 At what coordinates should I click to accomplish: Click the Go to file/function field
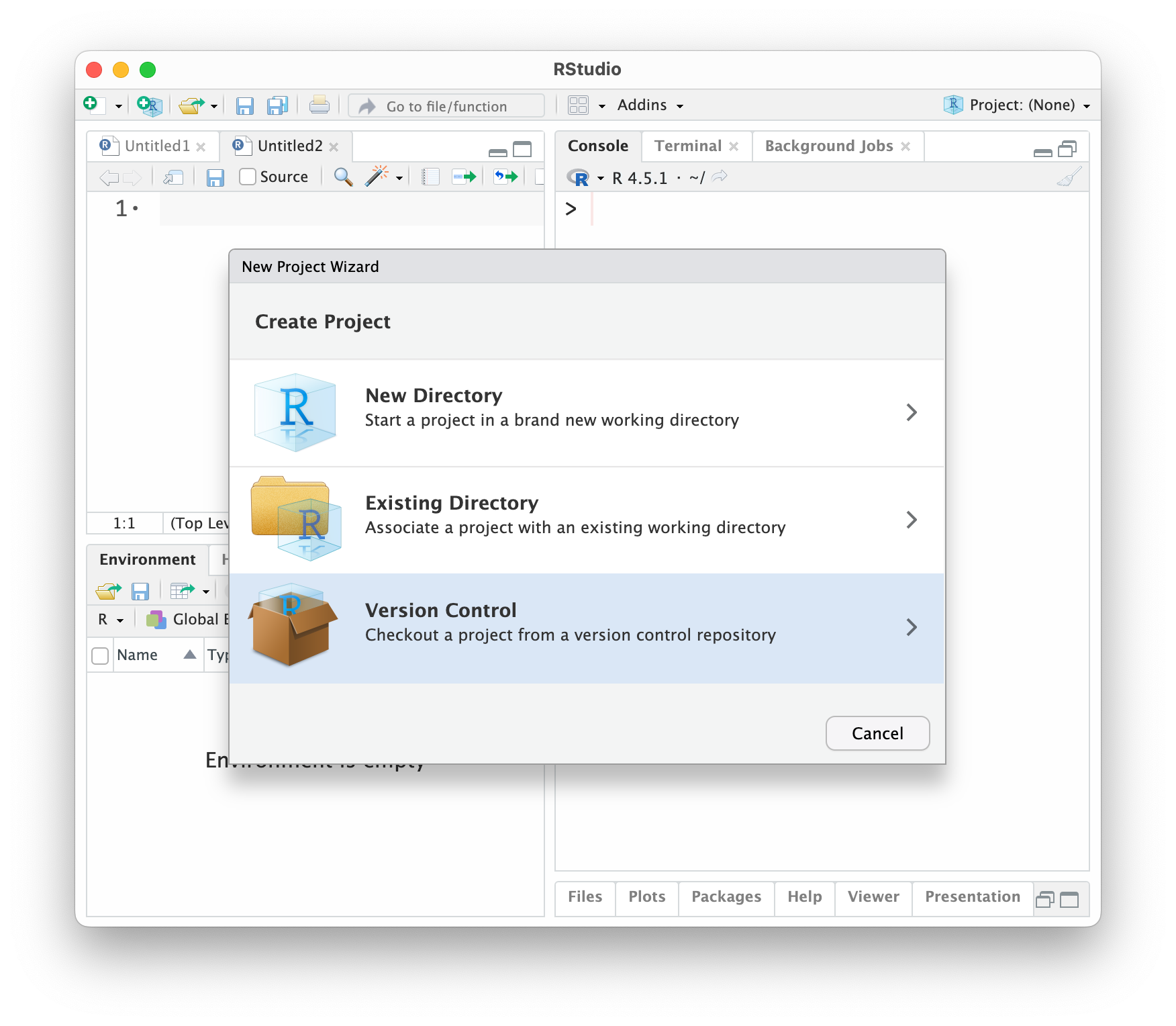click(446, 106)
